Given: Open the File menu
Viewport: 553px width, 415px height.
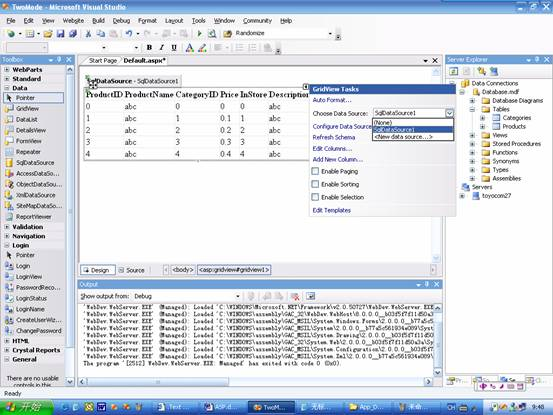Looking at the screenshot, I should click(x=11, y=21).
